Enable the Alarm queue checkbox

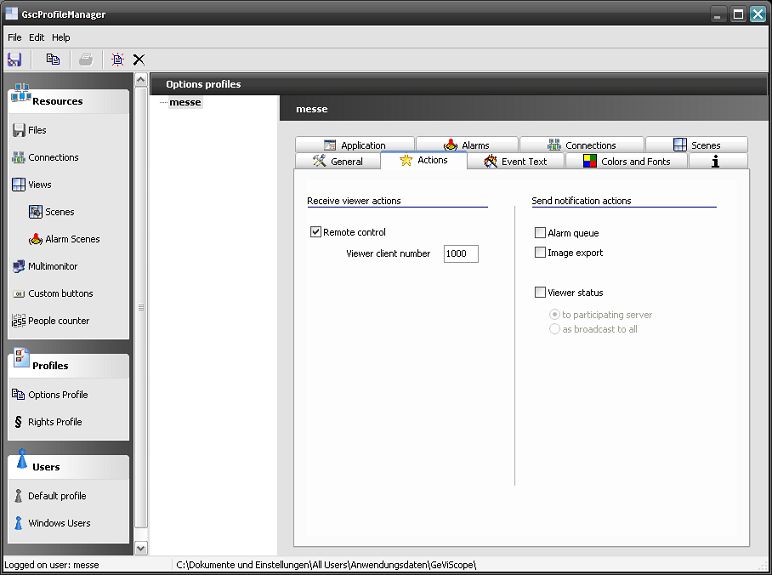click(x=541, y=233)
